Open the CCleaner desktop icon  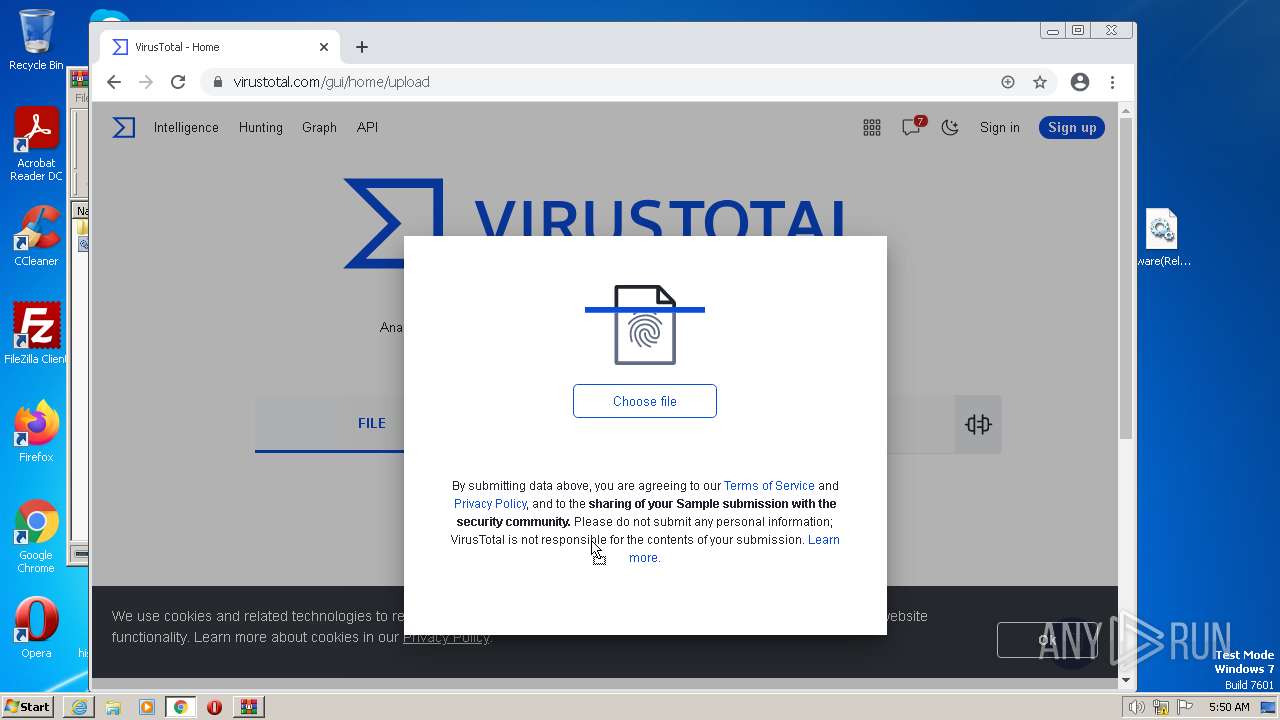36,236
